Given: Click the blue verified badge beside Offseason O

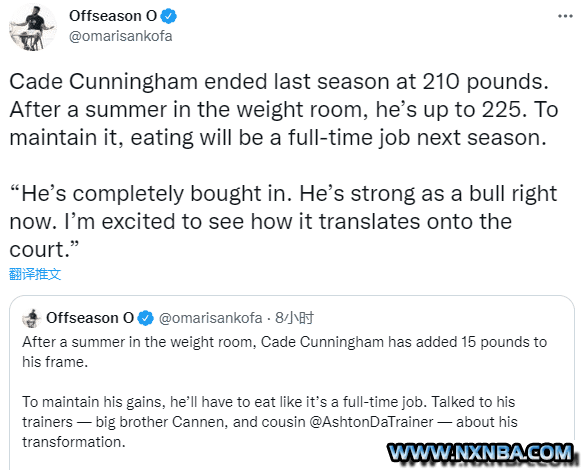Looking at the screenshot, I should tap(168, 16).
